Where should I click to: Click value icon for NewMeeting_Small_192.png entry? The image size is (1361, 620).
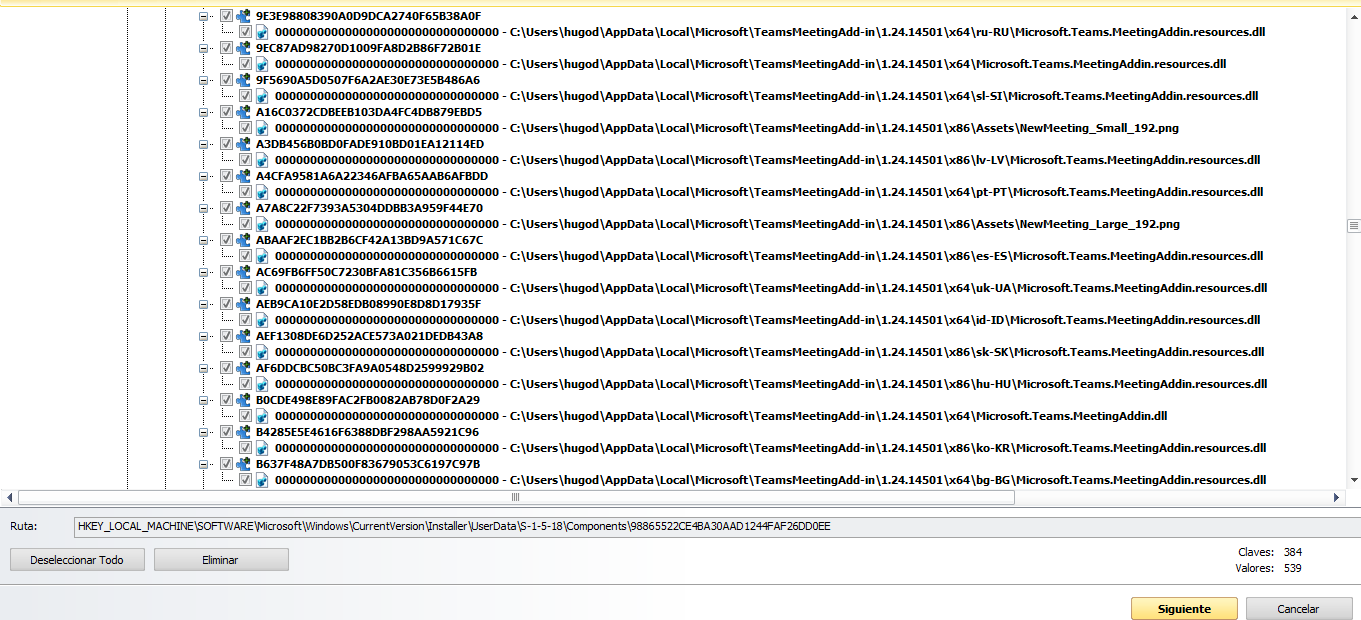[x=262, y=128]
